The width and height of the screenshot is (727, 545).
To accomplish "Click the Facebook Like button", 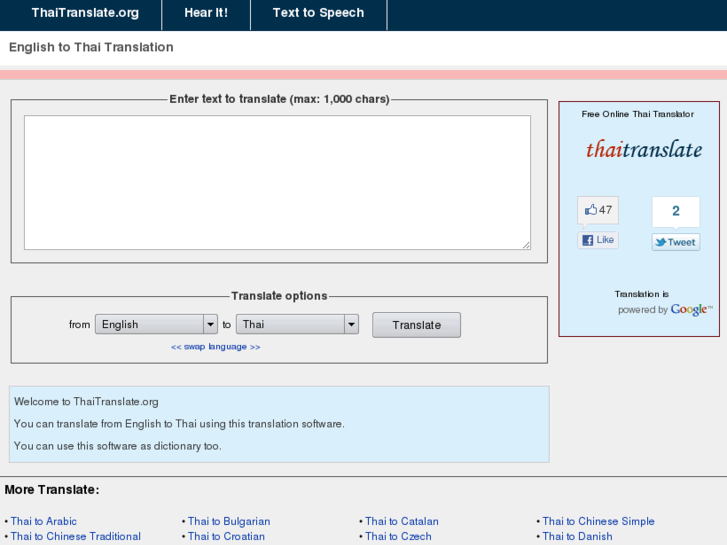I will pyautogui.click(x=598, y=240).
